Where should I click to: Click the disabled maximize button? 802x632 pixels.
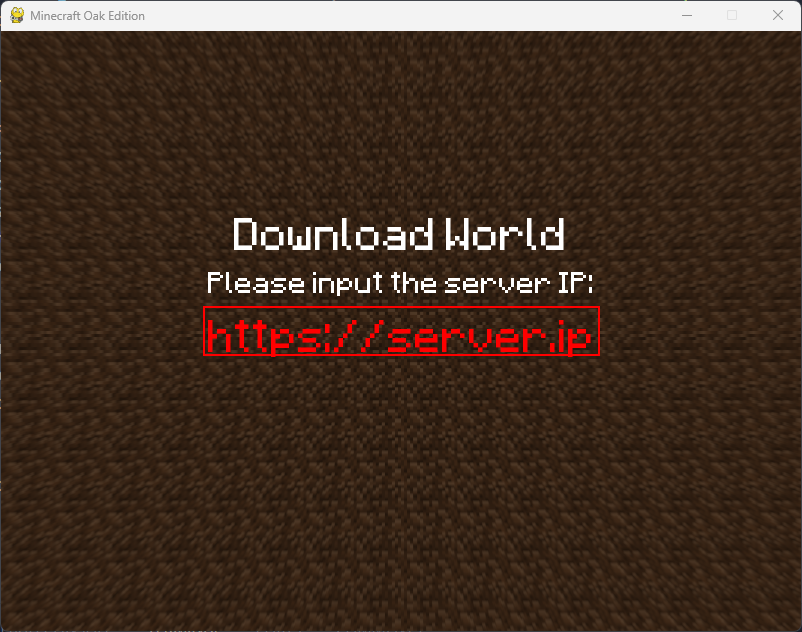coord(732,15)
